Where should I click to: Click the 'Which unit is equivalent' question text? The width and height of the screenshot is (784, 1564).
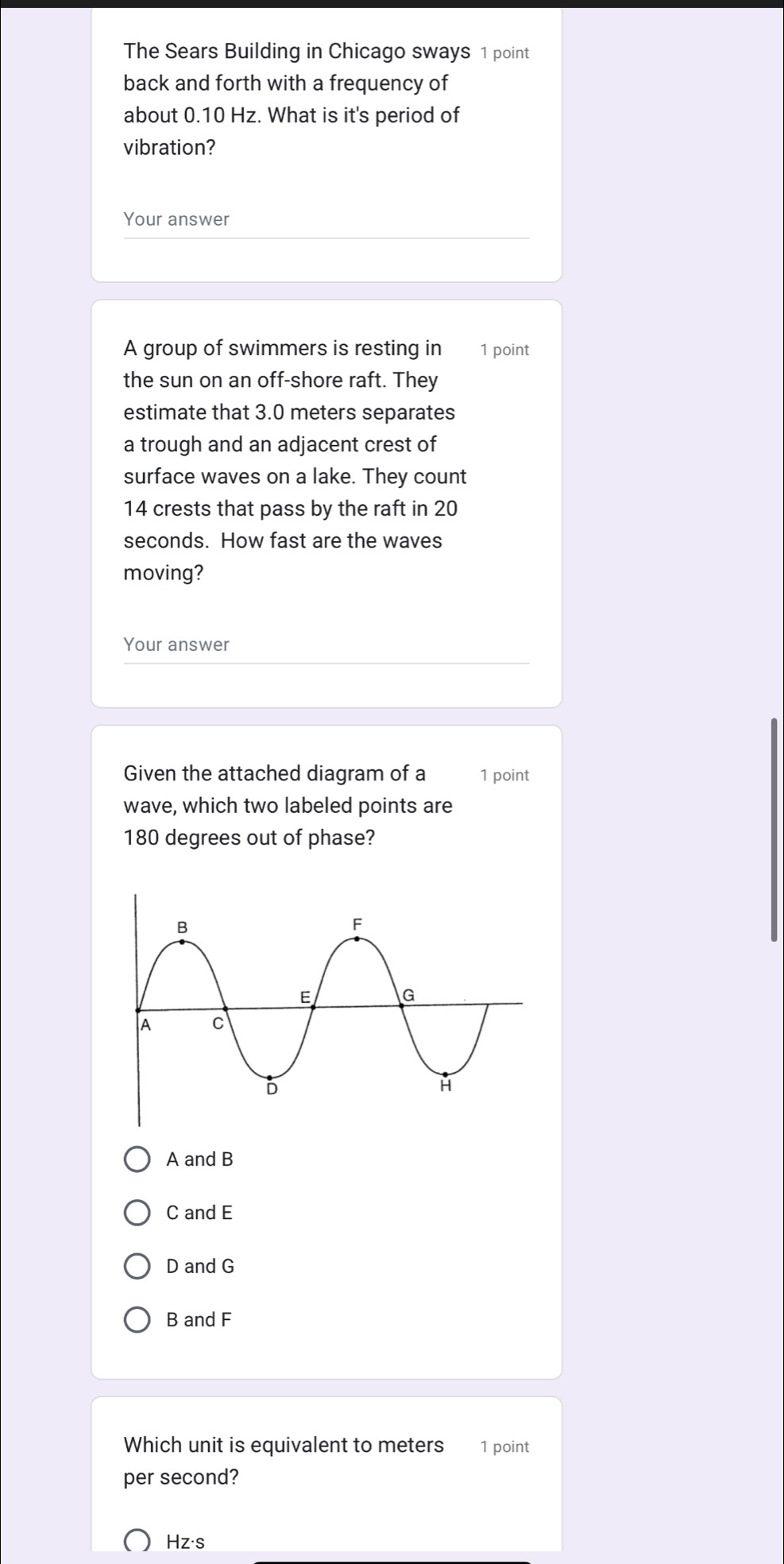pos(284,1461)
